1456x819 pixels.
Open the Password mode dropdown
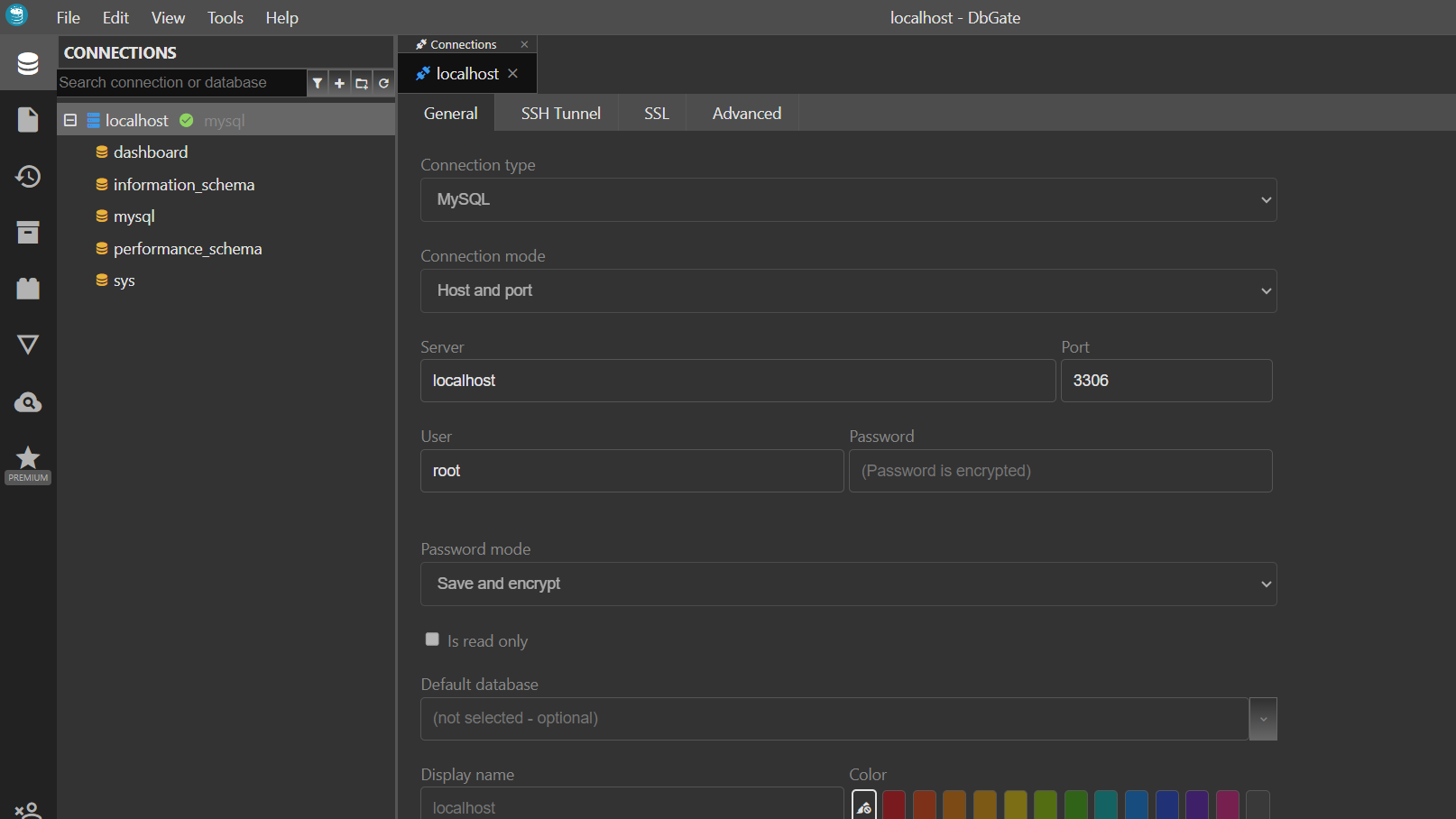point(848,584)
